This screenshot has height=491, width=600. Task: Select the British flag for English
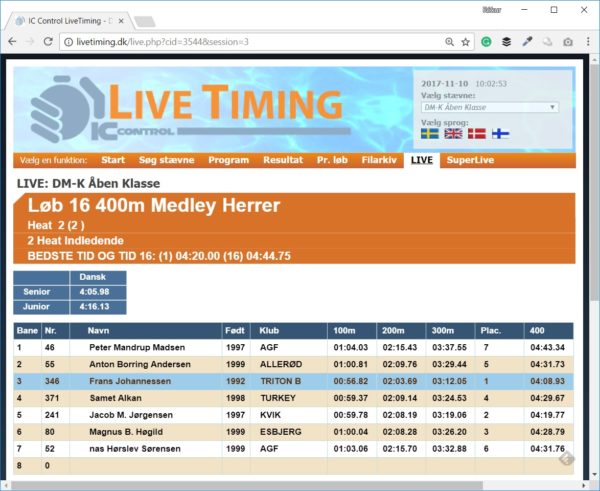[453, 133]
